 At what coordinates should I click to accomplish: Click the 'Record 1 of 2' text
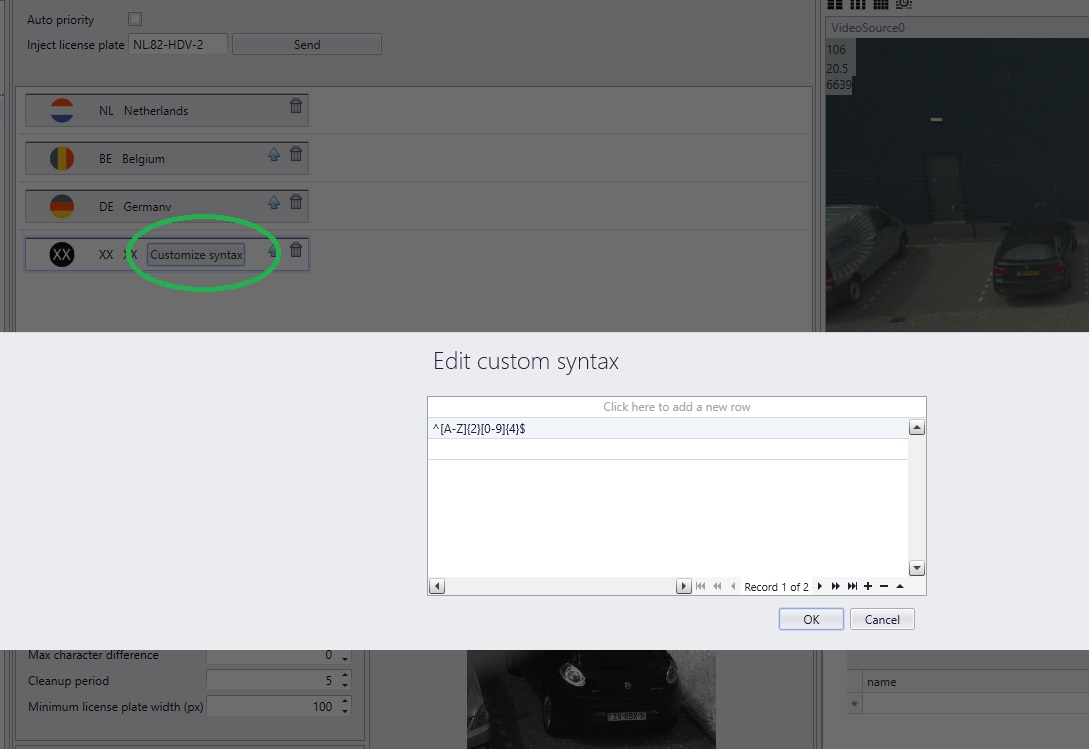776,587
